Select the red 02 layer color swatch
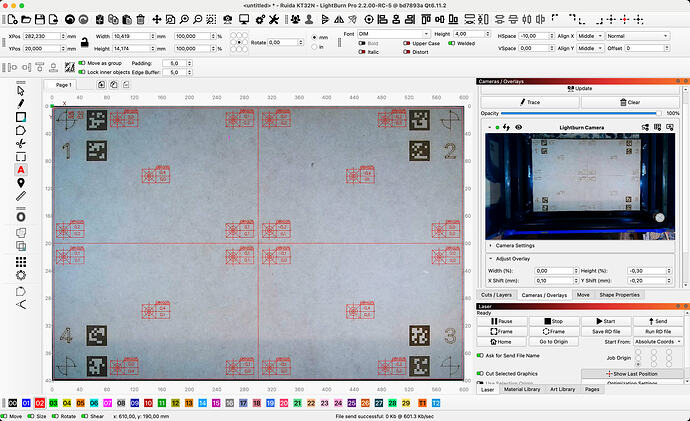The height and width of the screenshot is (421, 690). click(40, 403)
